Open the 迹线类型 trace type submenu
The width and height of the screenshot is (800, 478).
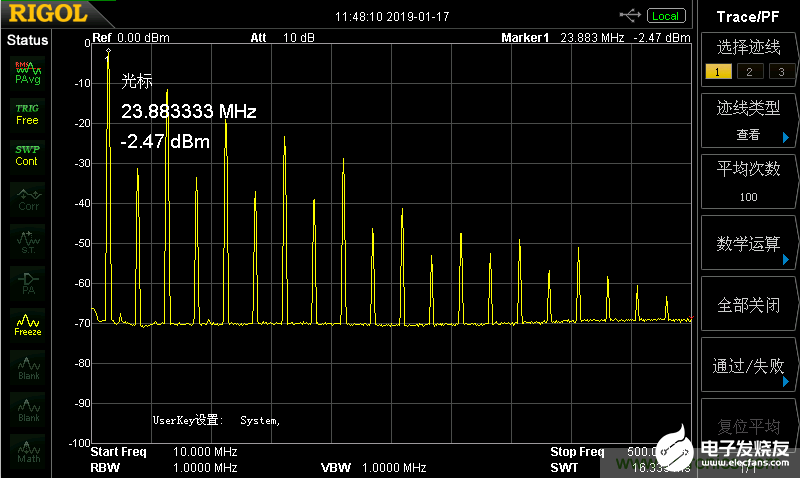[748, 120]
